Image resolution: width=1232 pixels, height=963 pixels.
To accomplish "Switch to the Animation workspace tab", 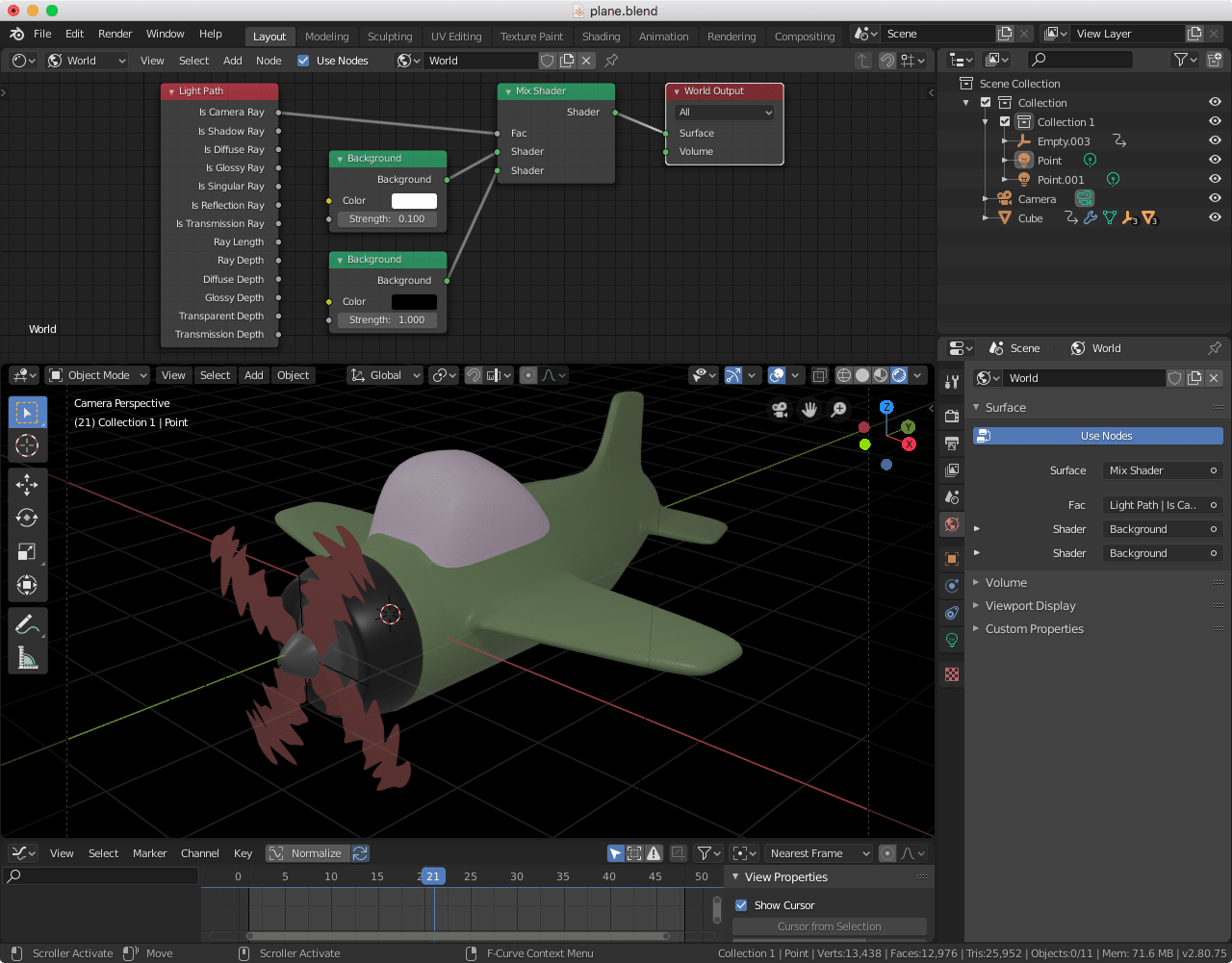I will click(x=664, y=37).
